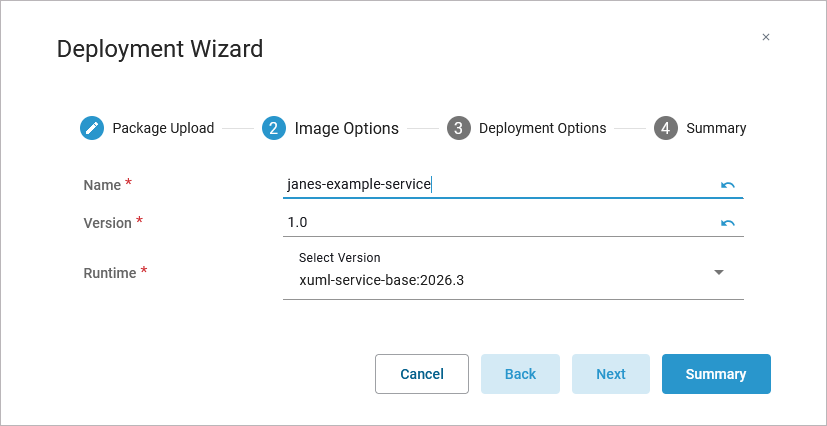Focus the Name input with janes-example-service
The height and width of the screenshot is (426, 827).
point(498,184)
